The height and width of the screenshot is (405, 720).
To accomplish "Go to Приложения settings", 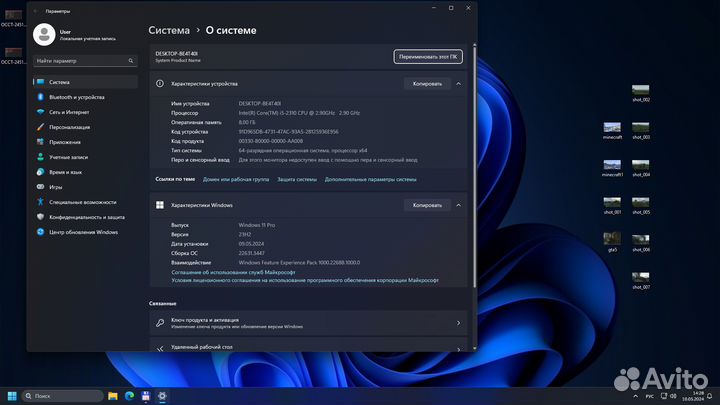I will (65, 142).
